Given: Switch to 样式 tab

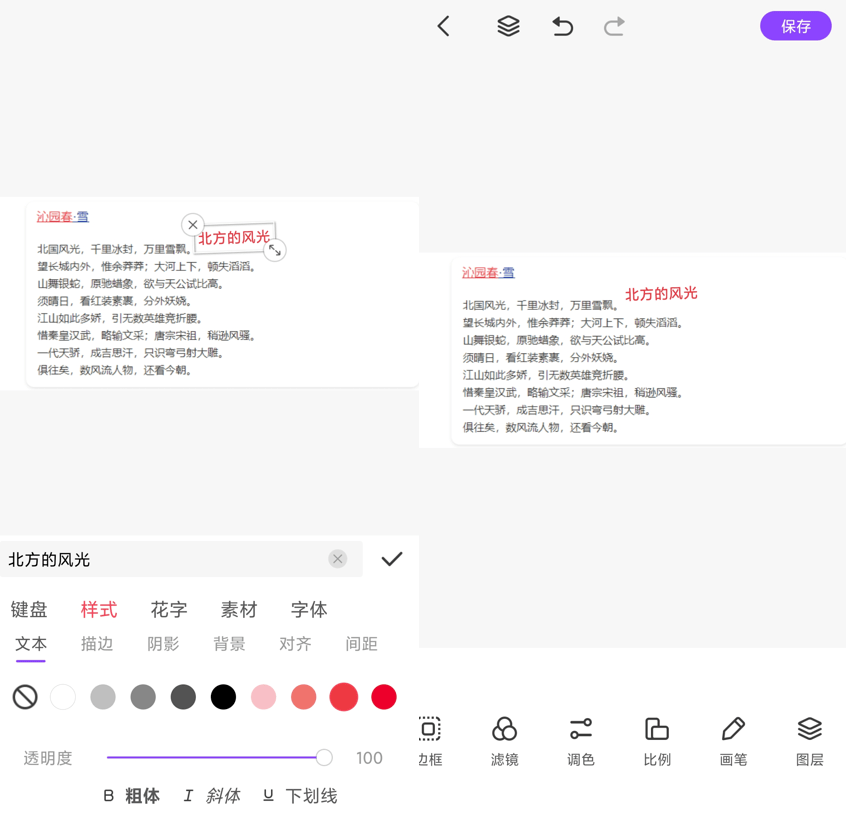Looking at the screenshot, I should pos(99,610).
